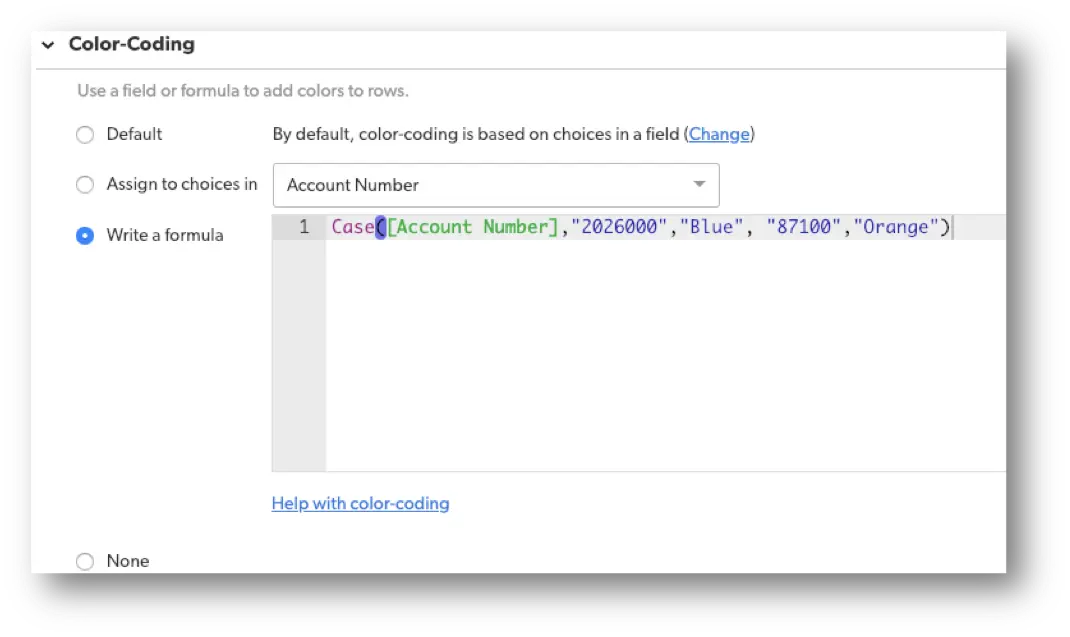Expand the field selector for color choices
The image size is (1070, 637).
[x=698, y=185]
